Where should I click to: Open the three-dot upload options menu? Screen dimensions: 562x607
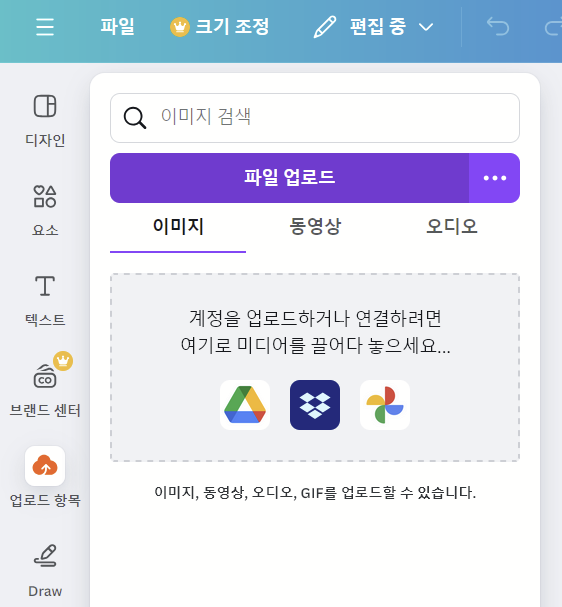pyautogui.click(x=495, y=178)
